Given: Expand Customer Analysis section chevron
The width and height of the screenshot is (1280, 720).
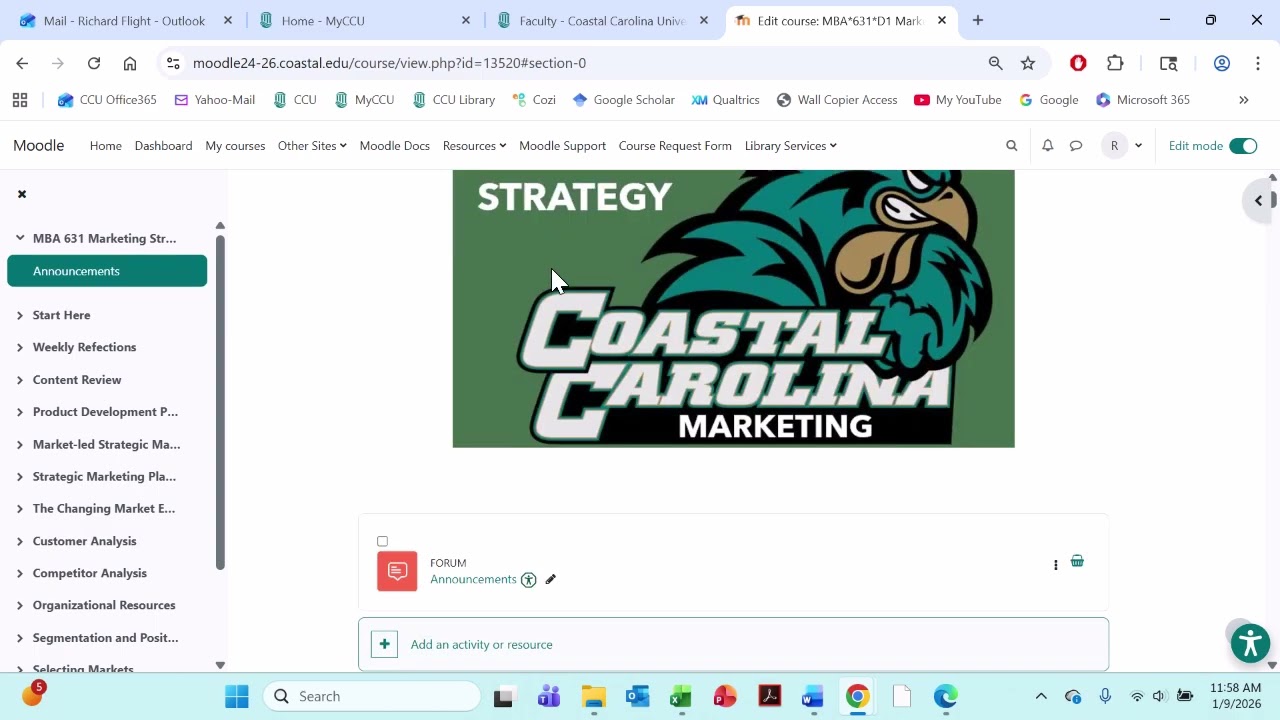Looking at the screenshot, I should [20, 541].
